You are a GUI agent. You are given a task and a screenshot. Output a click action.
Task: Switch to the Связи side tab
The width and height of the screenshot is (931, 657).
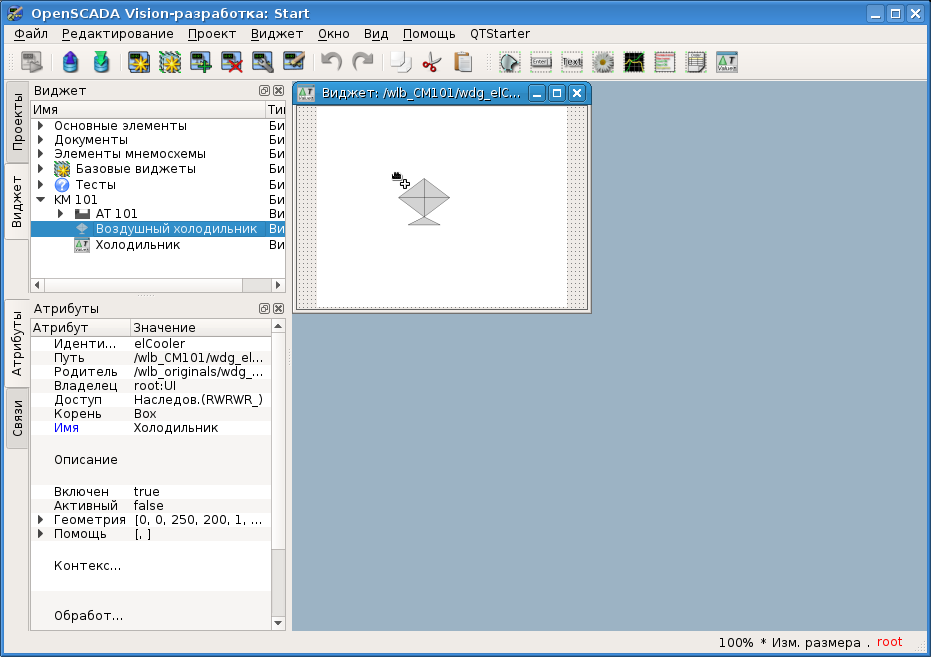click(x=17, y=418)
